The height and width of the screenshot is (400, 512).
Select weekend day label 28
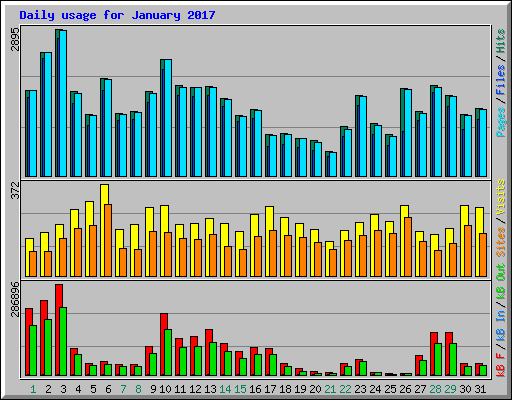coord(435,389)
